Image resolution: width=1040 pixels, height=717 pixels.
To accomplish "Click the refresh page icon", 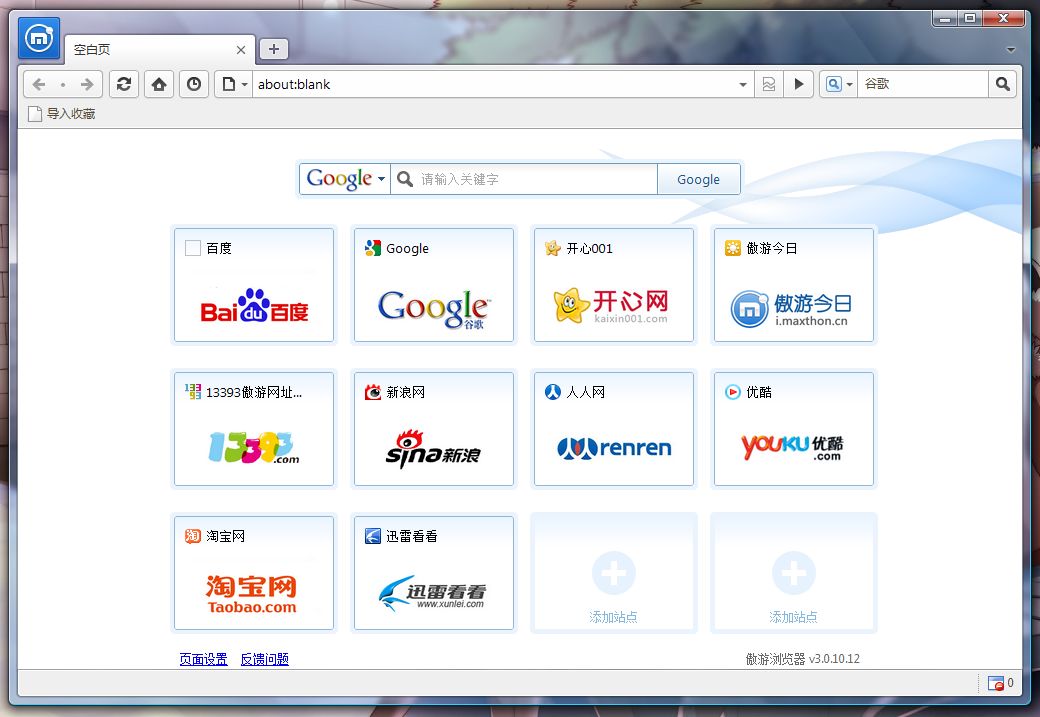I will tap(123, 85).
